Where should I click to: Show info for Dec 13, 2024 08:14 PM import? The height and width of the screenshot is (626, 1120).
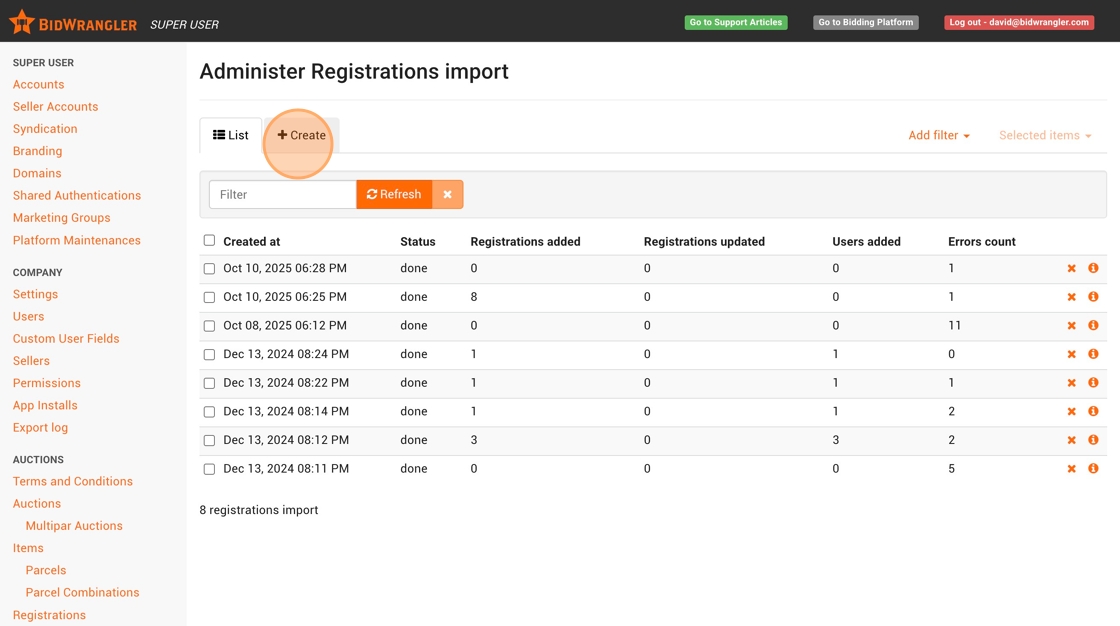[x=1093, y=411]
